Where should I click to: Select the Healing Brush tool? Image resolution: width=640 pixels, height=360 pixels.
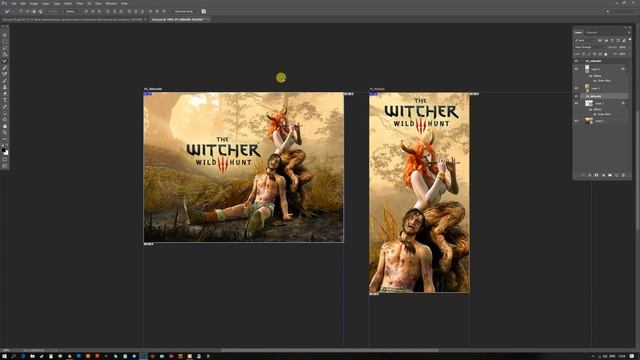5,74
